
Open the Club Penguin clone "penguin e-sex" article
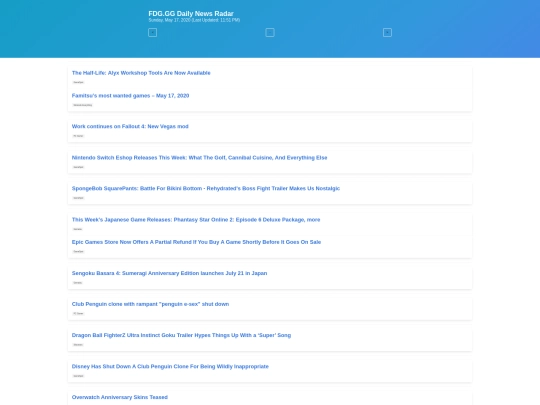click(x=150, y=304)
